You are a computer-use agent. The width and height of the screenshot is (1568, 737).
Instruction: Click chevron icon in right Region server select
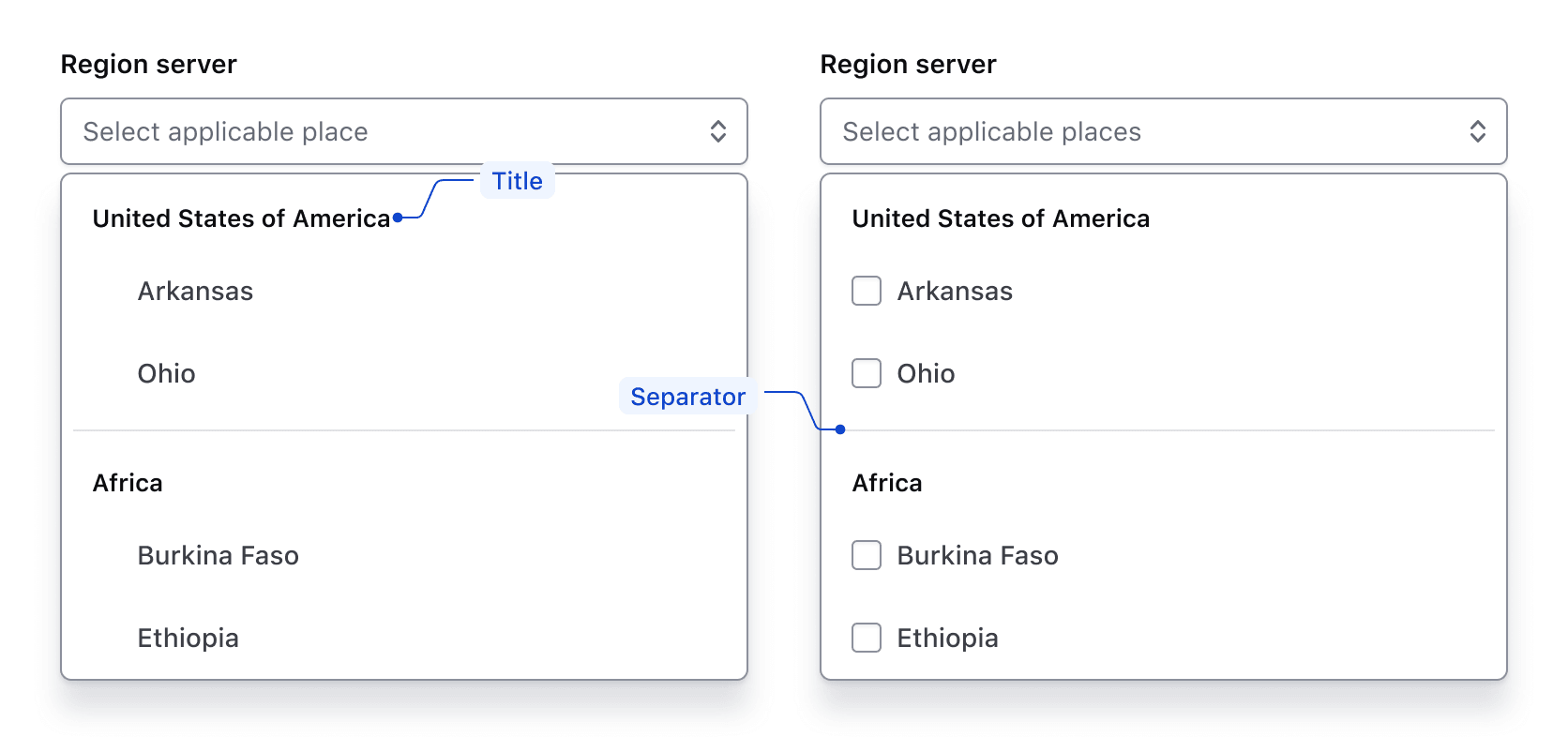click(x=1477, y=131)
